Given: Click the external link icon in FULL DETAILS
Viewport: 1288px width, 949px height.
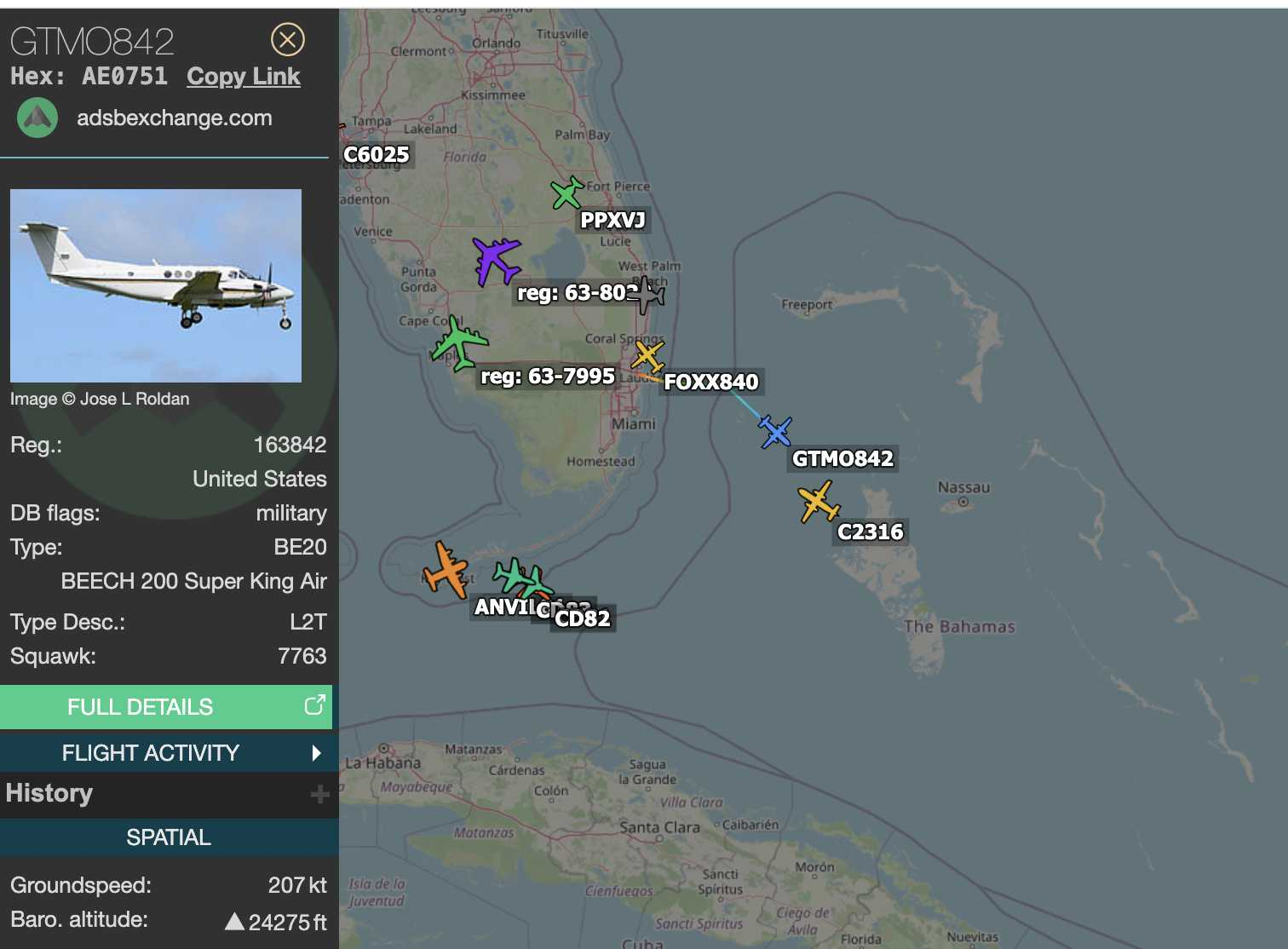Looking at the screenshot, I should click(x=314, y=705).
